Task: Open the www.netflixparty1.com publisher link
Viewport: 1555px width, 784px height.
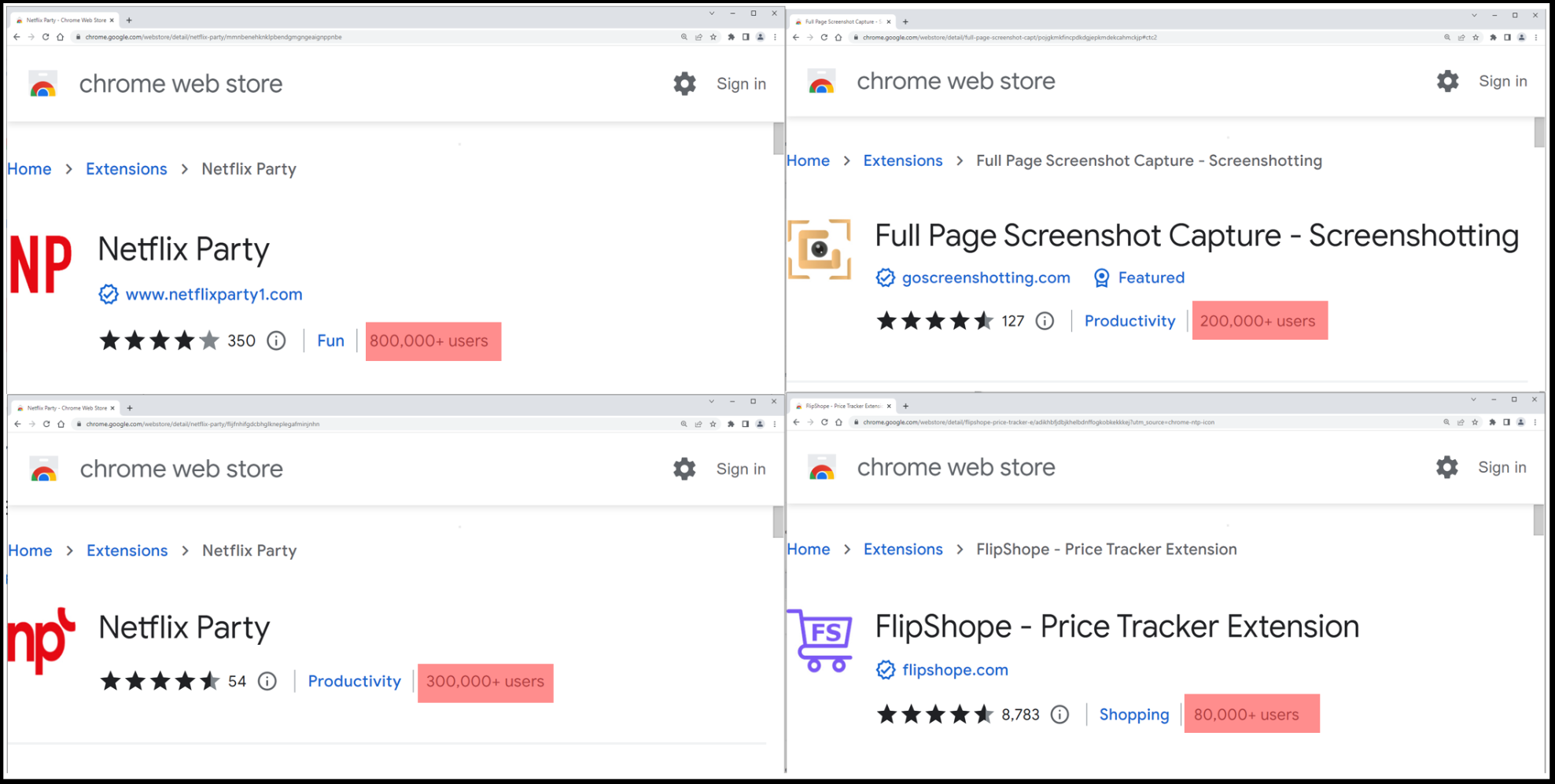Action: pos(213,294)
